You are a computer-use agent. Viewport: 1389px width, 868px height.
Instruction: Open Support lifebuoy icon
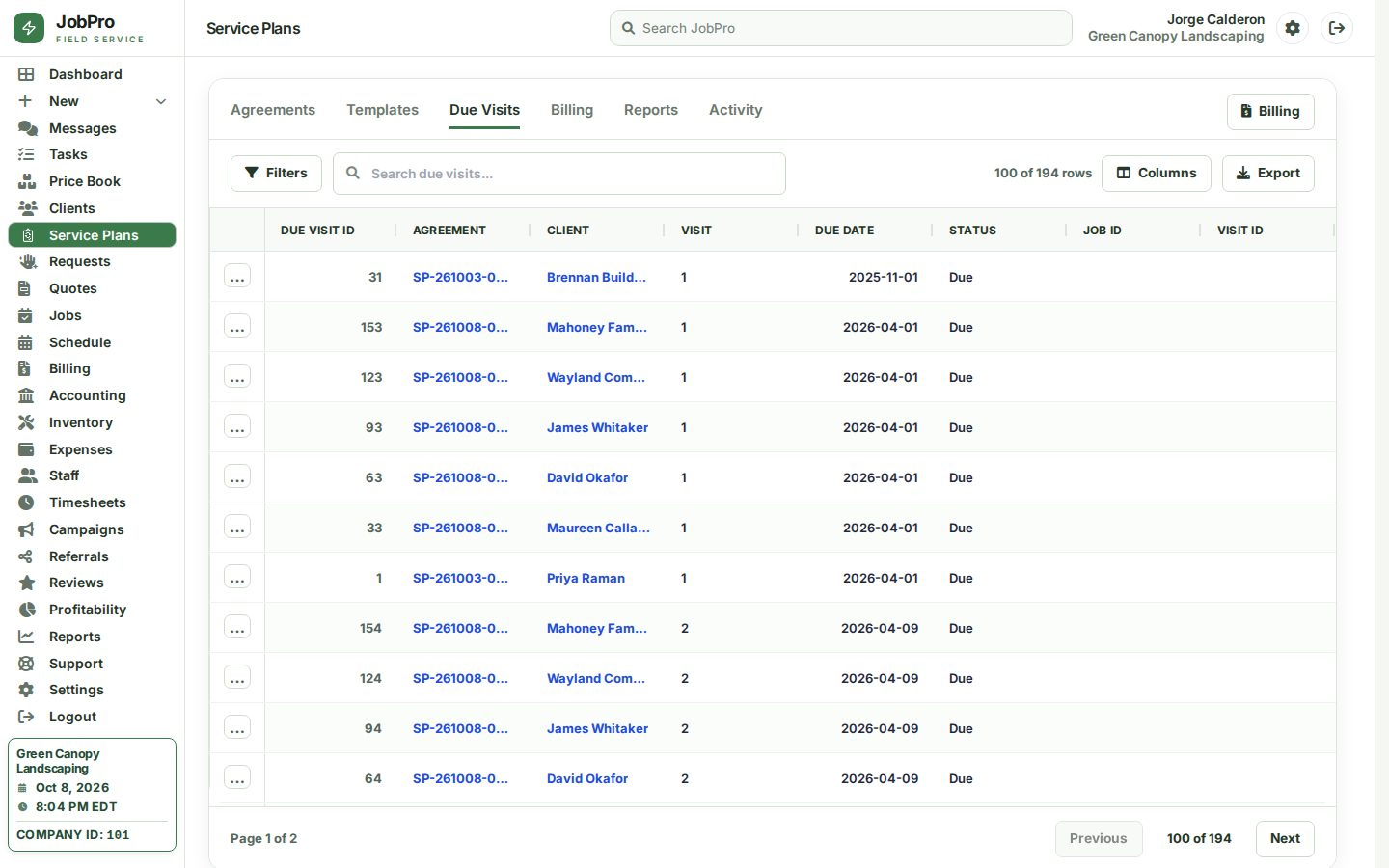(x=26, y=664)
